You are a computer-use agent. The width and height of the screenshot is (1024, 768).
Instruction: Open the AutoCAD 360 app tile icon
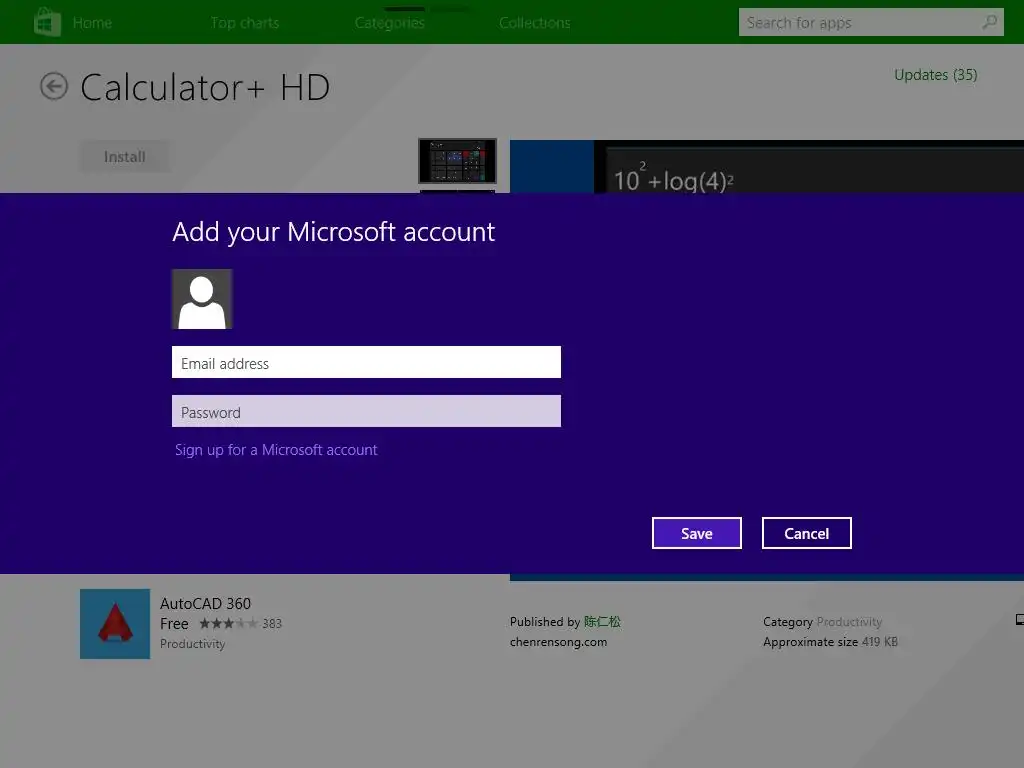[x=115, y=624]
